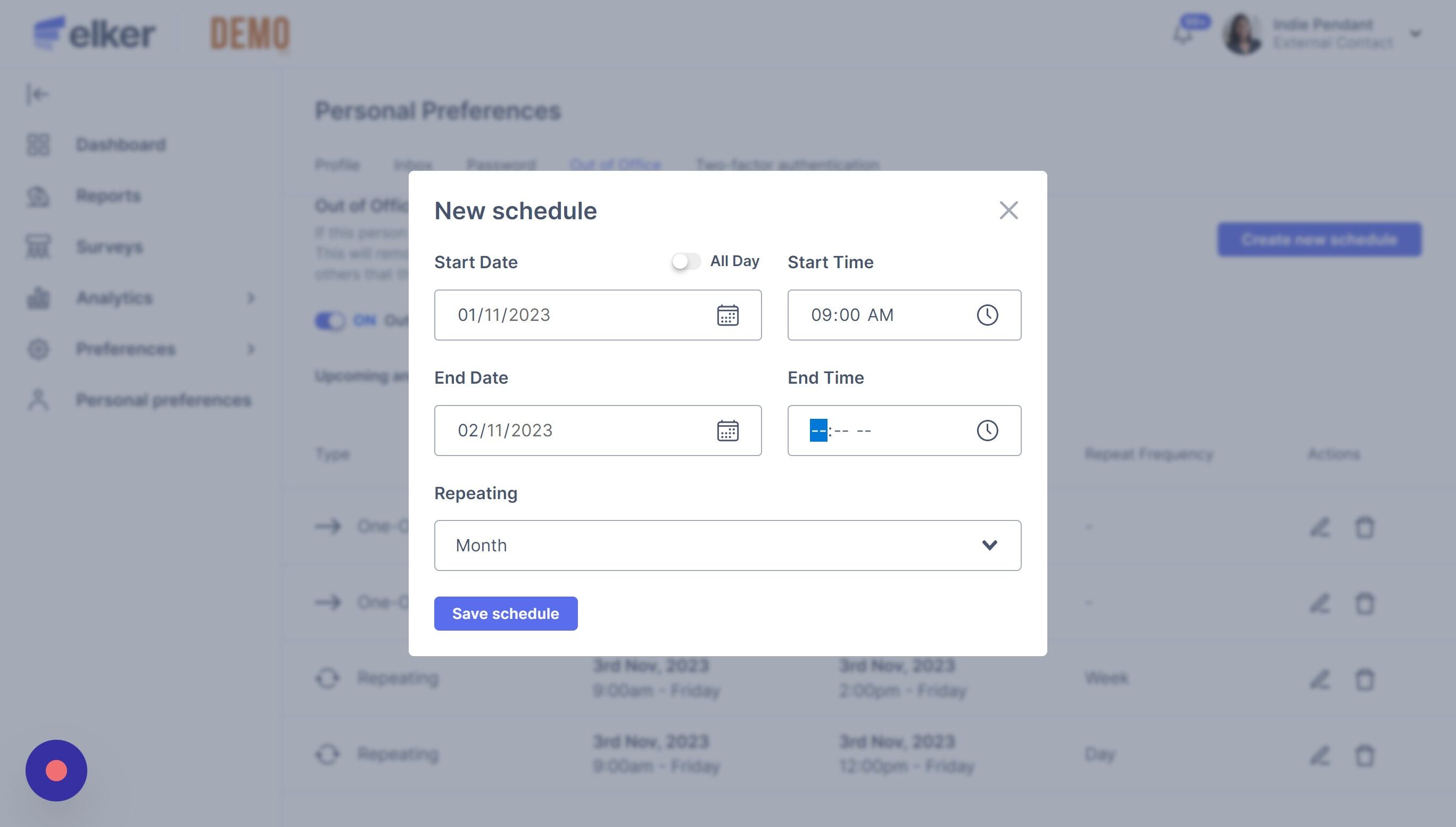Expand the Preferences sidebar submenu
1456x827 pixels.
251,349
